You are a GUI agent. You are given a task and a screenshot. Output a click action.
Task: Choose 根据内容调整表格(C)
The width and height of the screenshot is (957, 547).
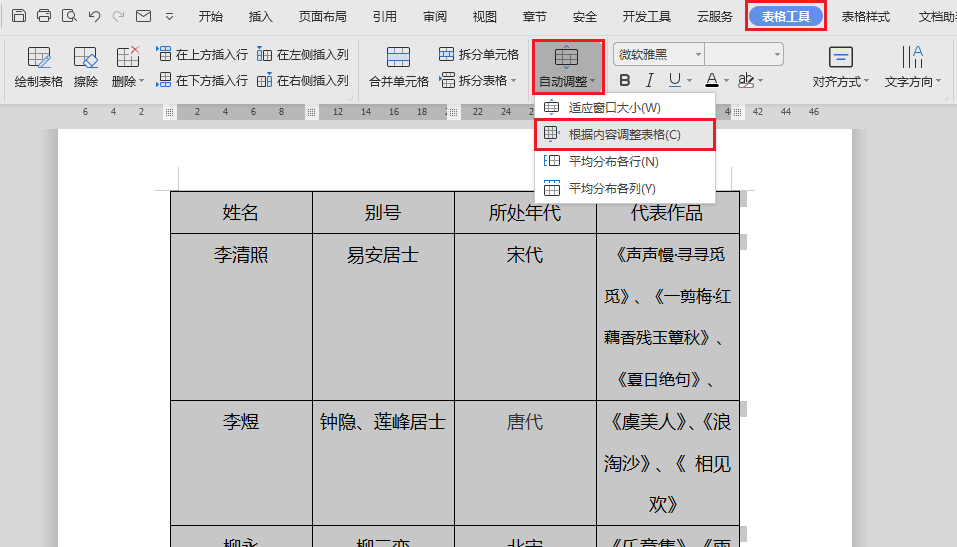[624, 134]
